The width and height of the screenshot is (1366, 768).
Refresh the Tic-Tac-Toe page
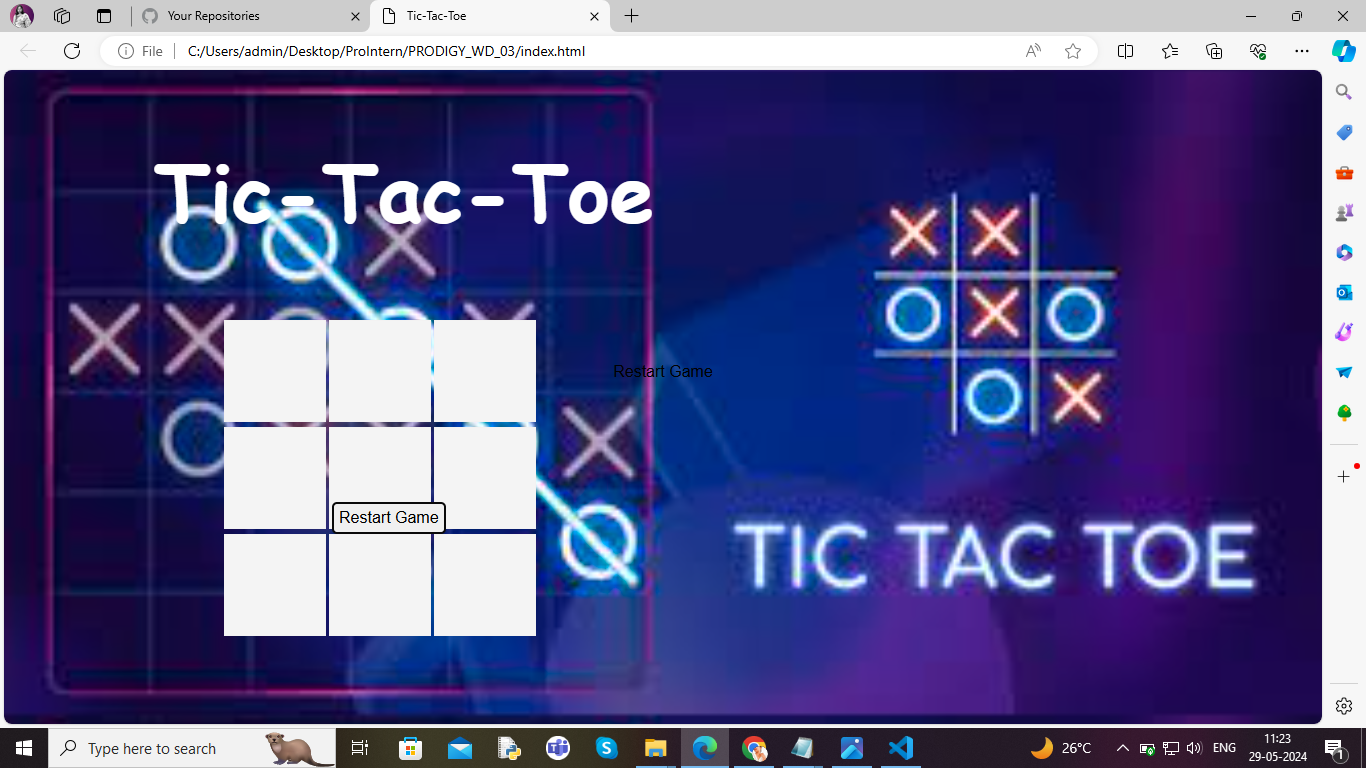point(72,51)
